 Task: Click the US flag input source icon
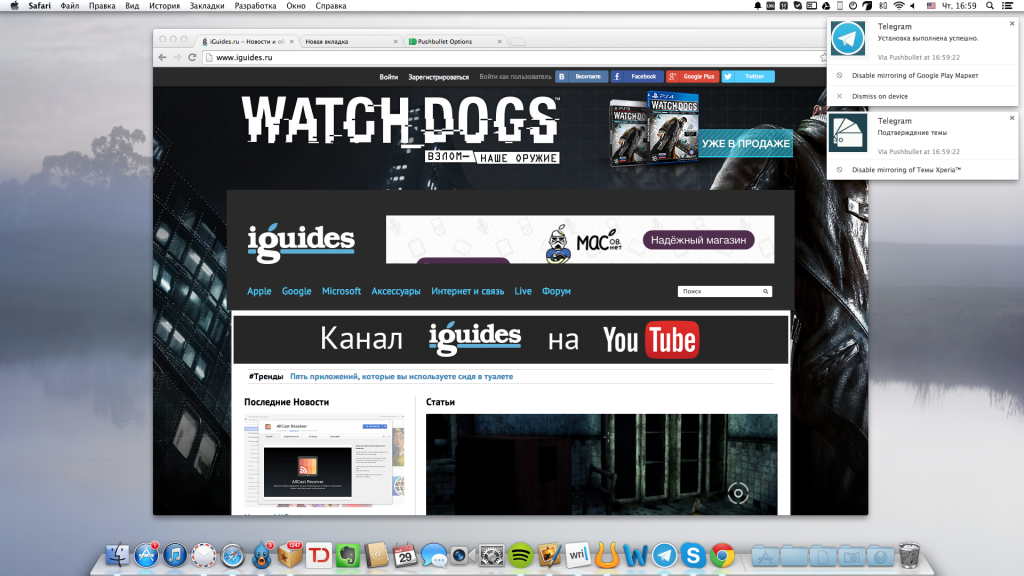[931, 6]
